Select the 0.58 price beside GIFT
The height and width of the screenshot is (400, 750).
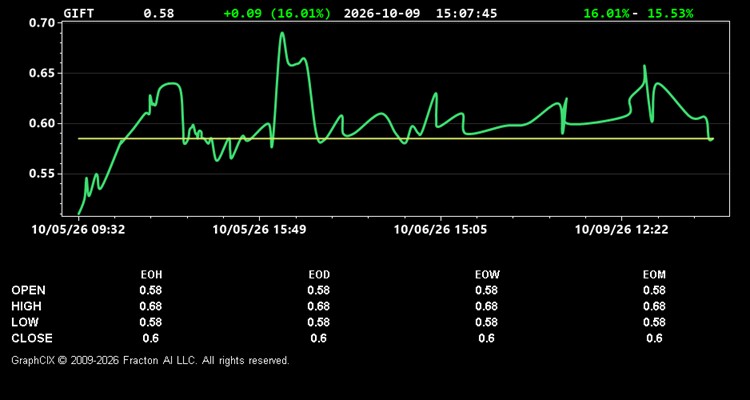click(x=159, y=13)
